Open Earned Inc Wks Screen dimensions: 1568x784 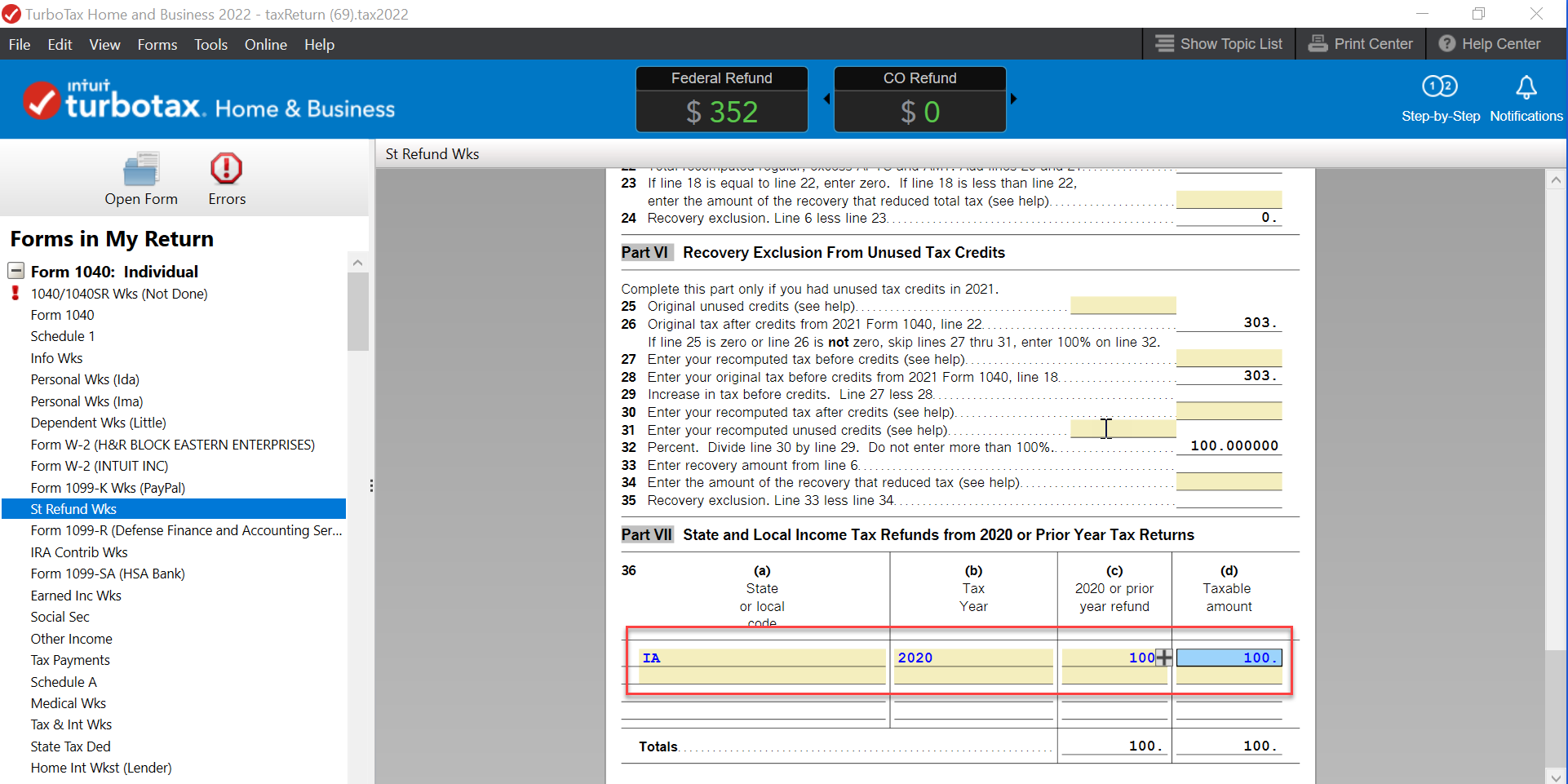(x=76, y=596)
